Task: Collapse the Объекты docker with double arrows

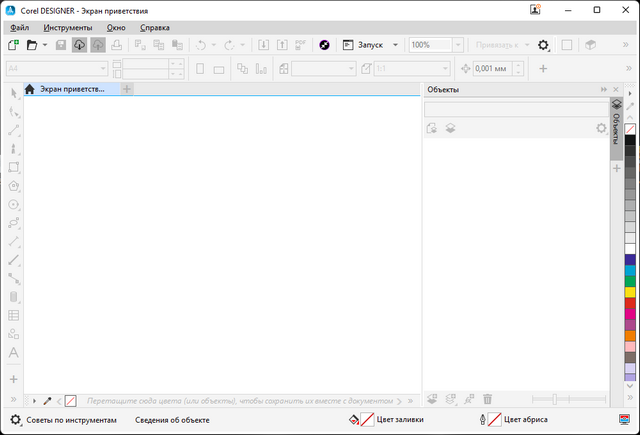Action: (604, 89)
